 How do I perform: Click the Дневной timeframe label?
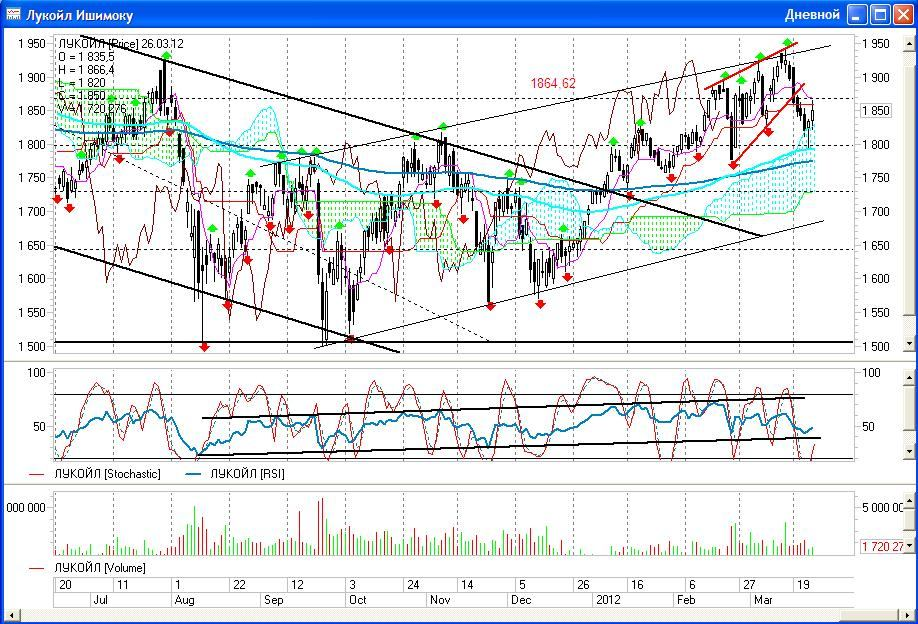(x=812, y=15)
